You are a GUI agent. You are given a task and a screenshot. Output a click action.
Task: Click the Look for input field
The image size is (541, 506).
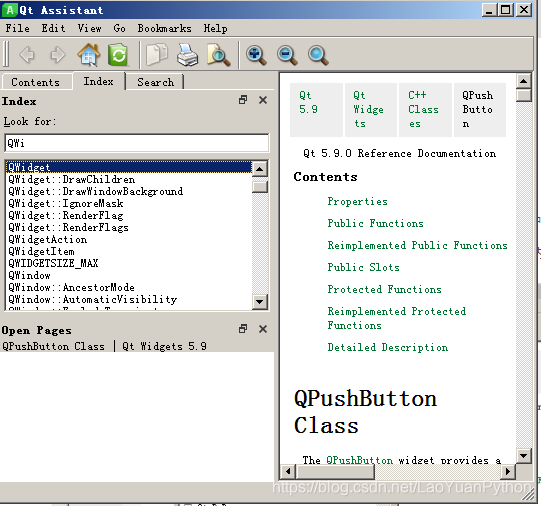137,143
